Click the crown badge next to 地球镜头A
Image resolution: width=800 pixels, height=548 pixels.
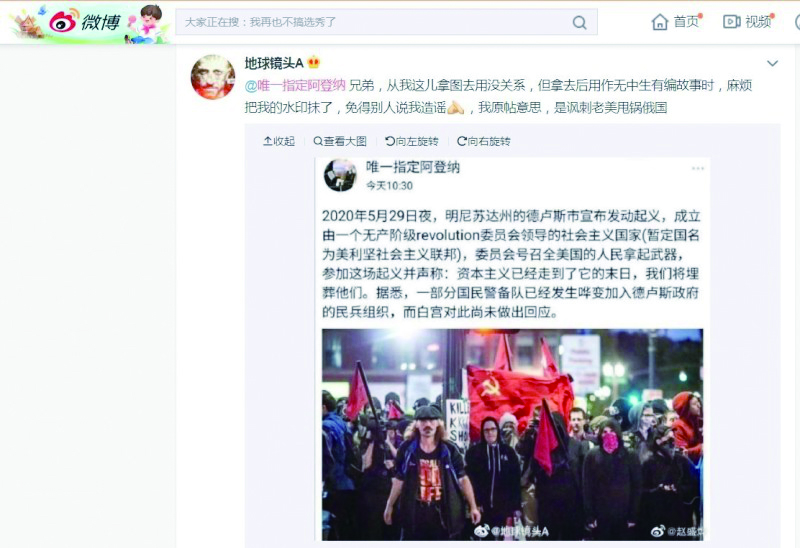314,63
